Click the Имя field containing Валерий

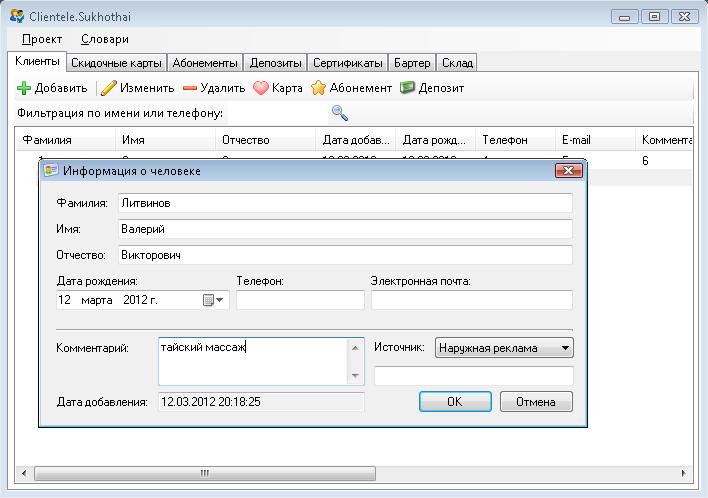(x=345, y=229)
